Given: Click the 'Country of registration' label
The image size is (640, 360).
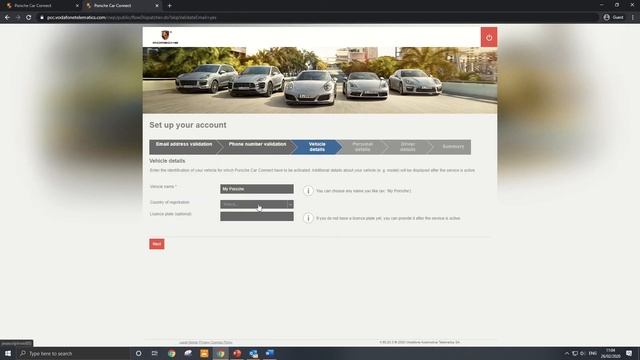Looking at the screenshot, I should coord(169,202).
